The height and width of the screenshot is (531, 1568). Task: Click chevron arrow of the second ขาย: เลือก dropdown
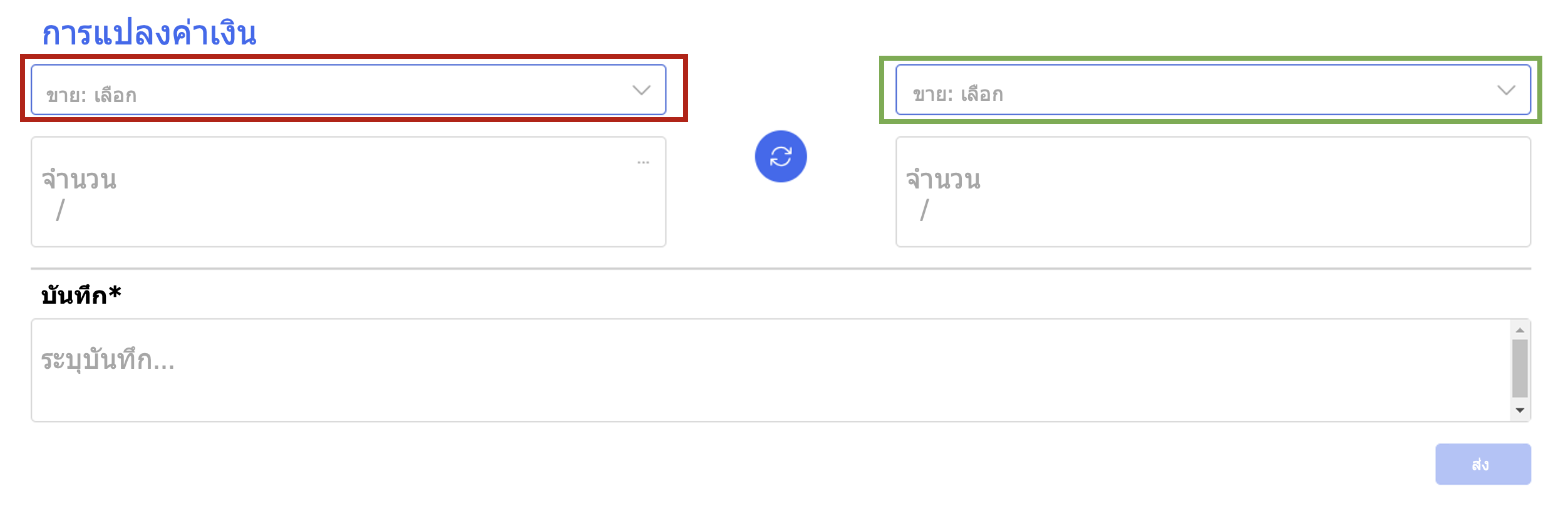(1506, 90)
